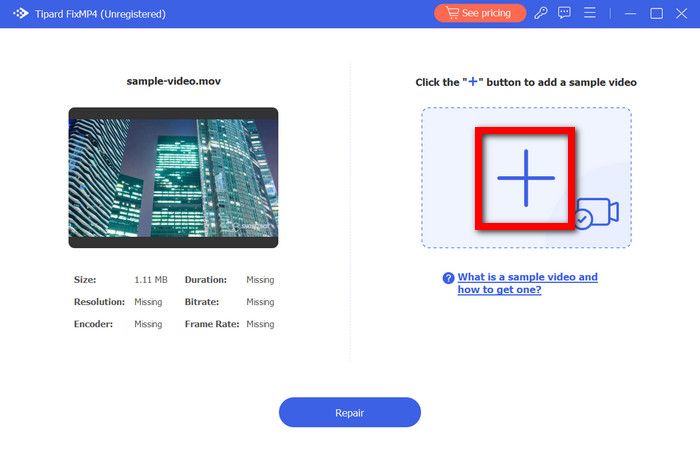This screenshot has width=700, height=452.
Task: Click the sample-video.mov thumbnail preview
Action: (173, 178)
